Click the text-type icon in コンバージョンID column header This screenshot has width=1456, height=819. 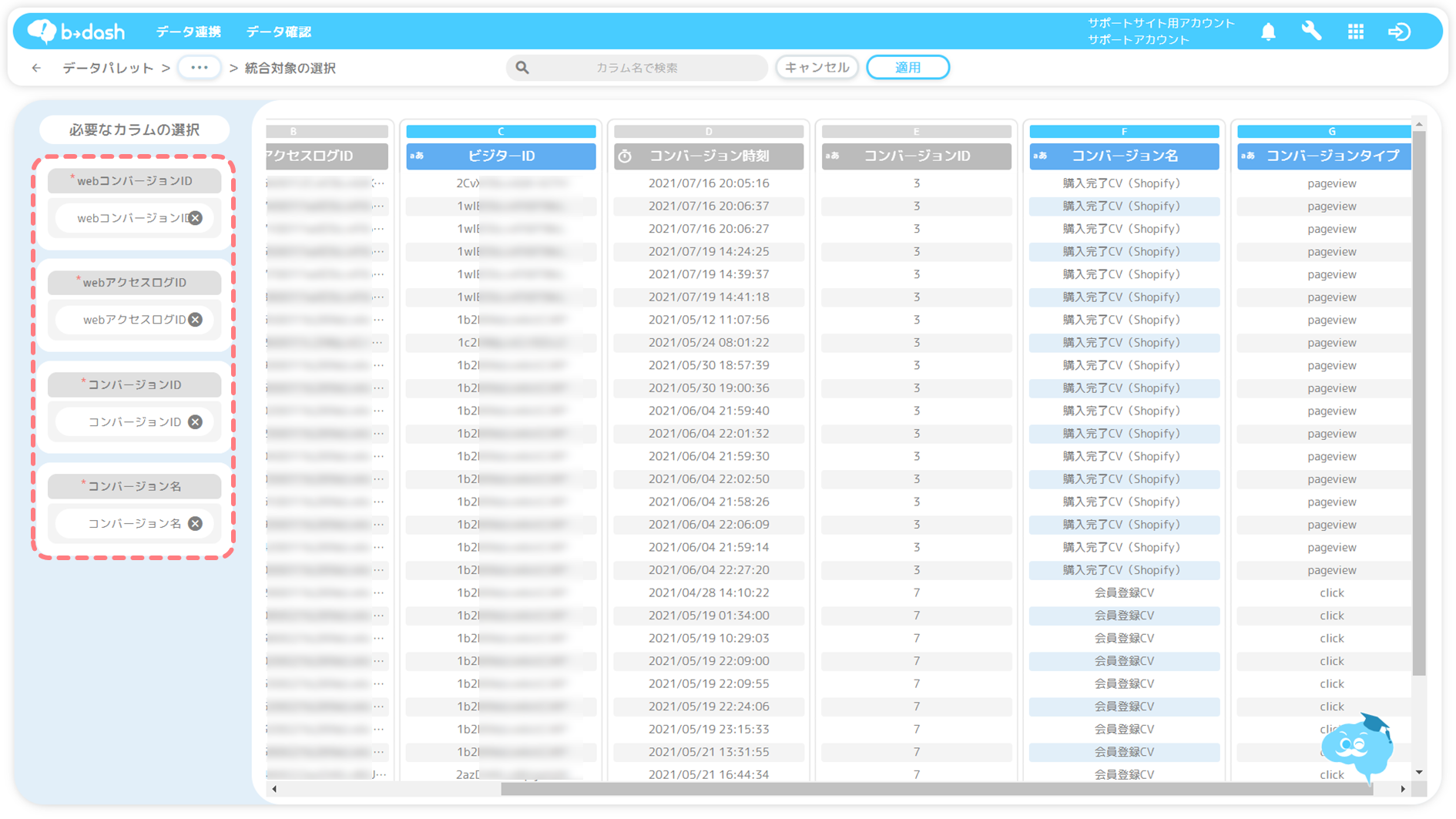832,156
